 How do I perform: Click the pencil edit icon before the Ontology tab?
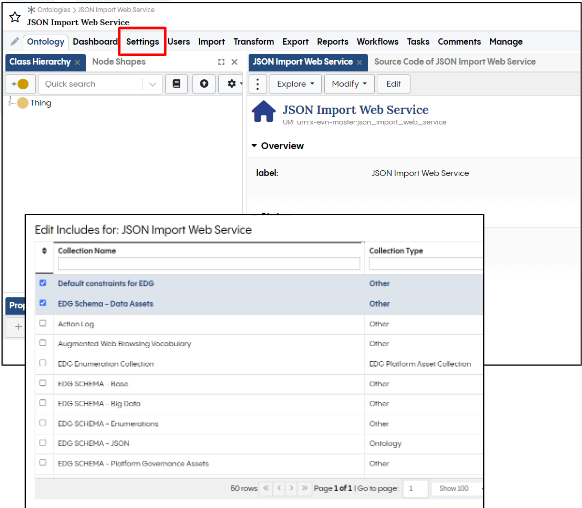[14, 42]
